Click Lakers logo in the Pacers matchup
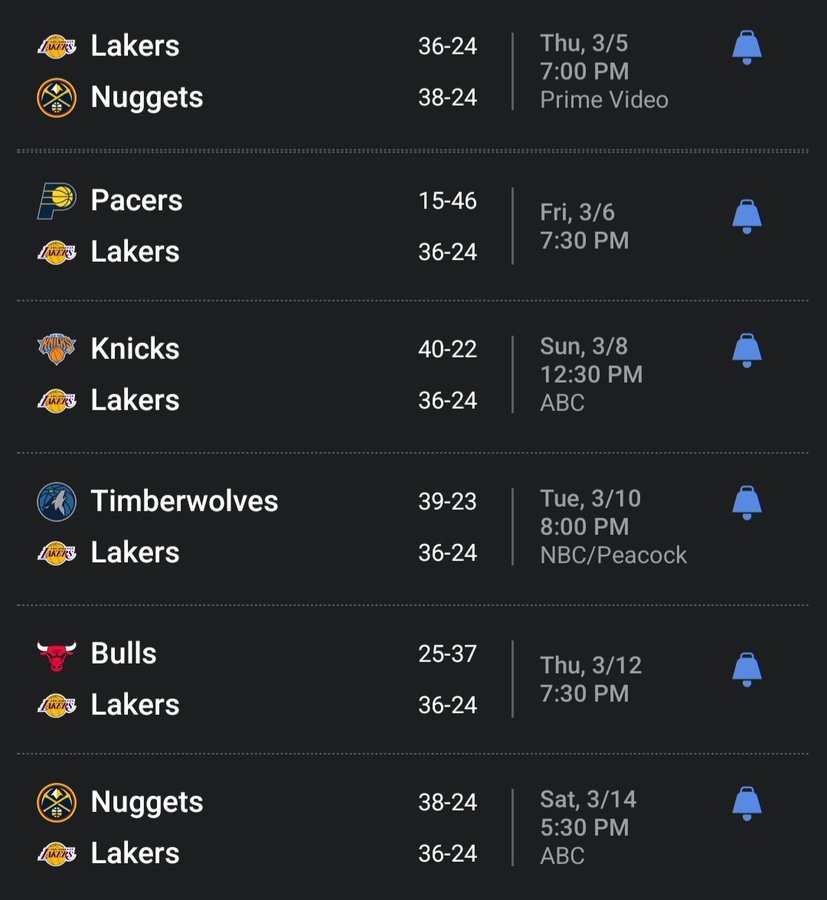Image resolution: width=827 pixels, height=900 pixels. click(57, 252)
